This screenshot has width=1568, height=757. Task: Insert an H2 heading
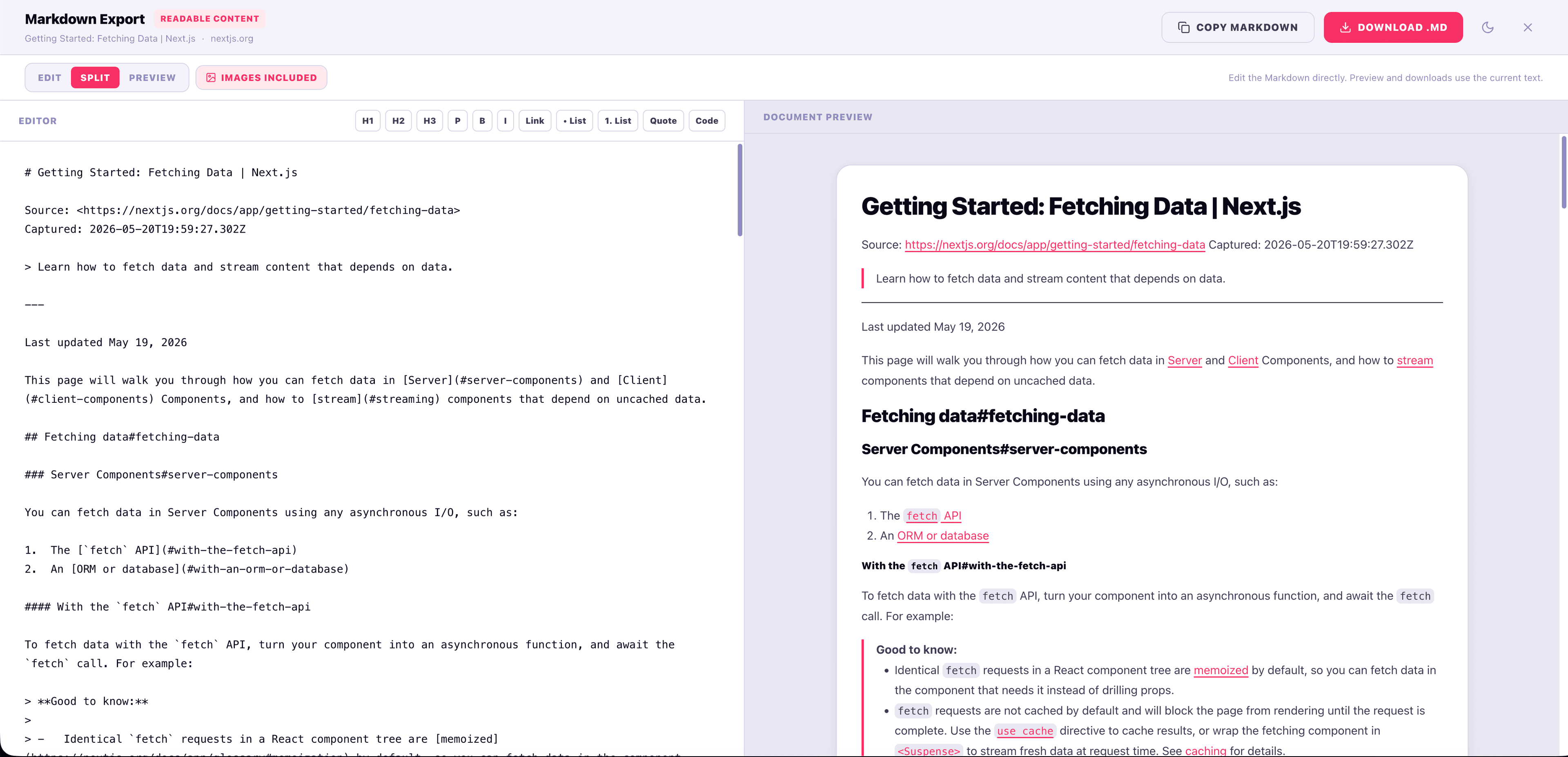pos(398,120)
